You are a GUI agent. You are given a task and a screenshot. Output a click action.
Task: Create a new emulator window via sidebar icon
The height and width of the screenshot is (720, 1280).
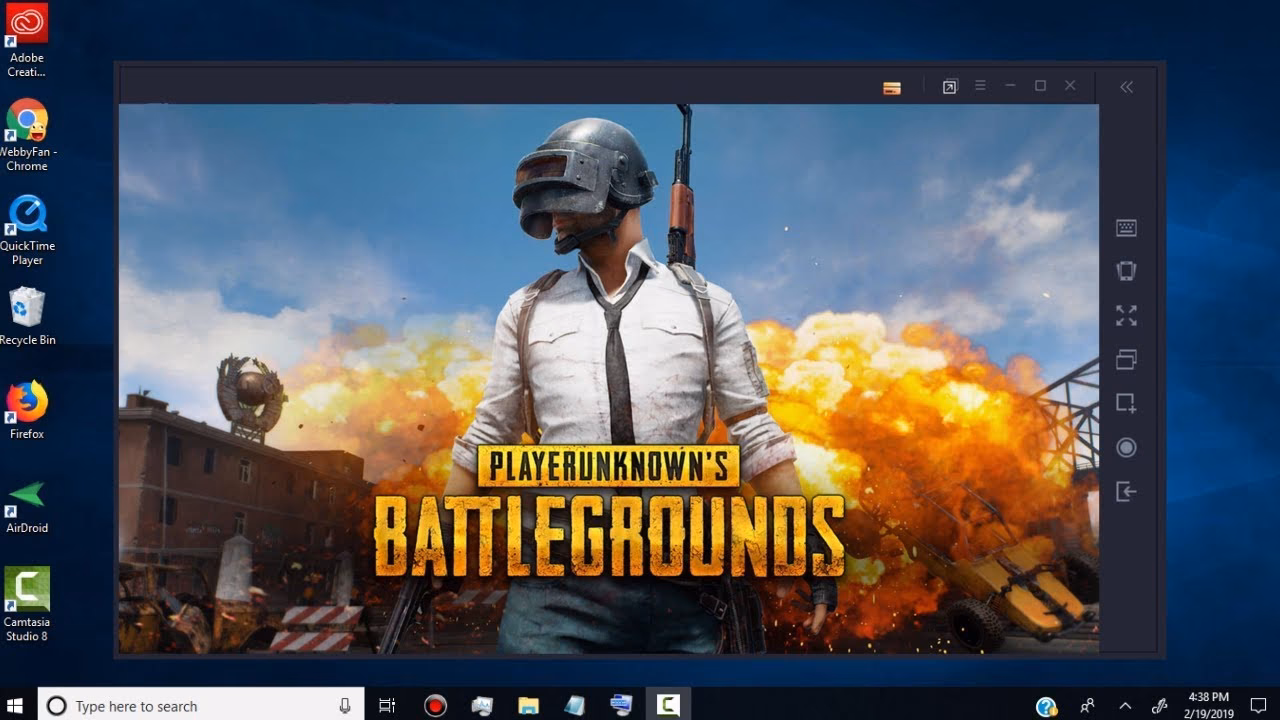[x=1126, y=404]
